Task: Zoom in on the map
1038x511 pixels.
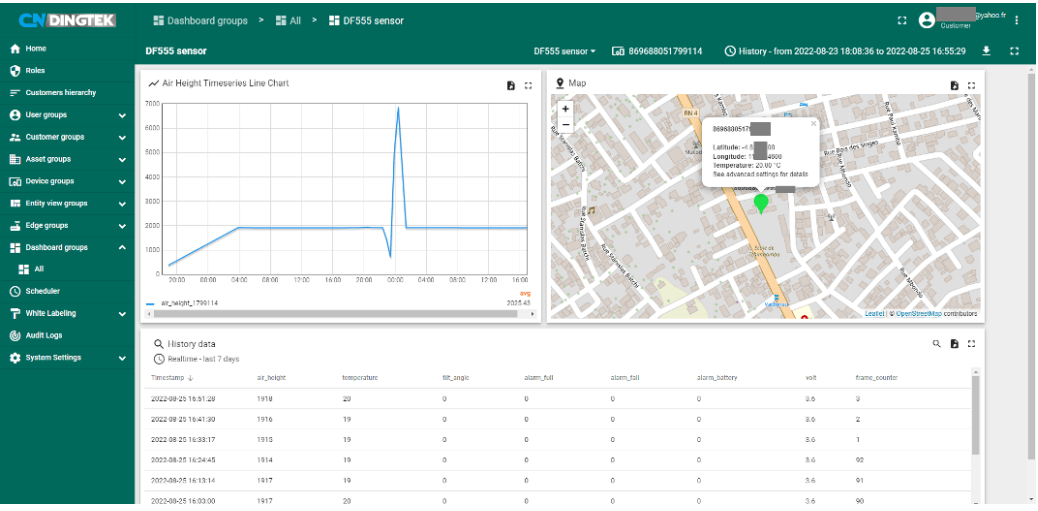Action: click(565, 109)
